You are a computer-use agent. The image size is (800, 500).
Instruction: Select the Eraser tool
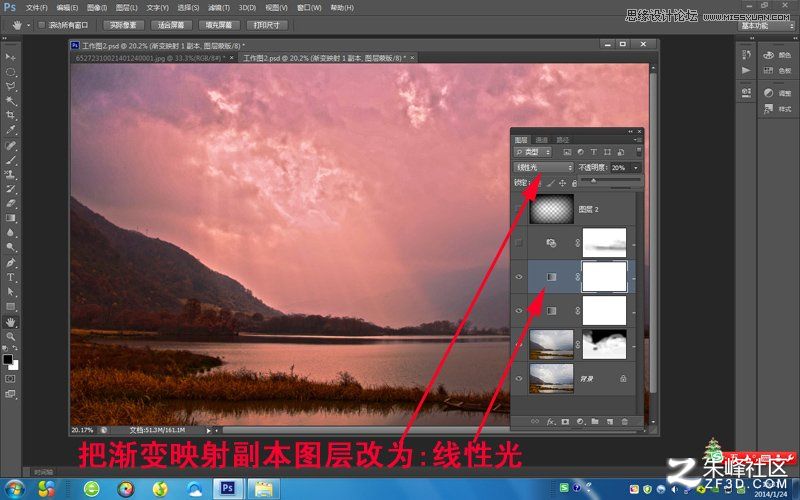pyautogui.click(x=10, y=203)
